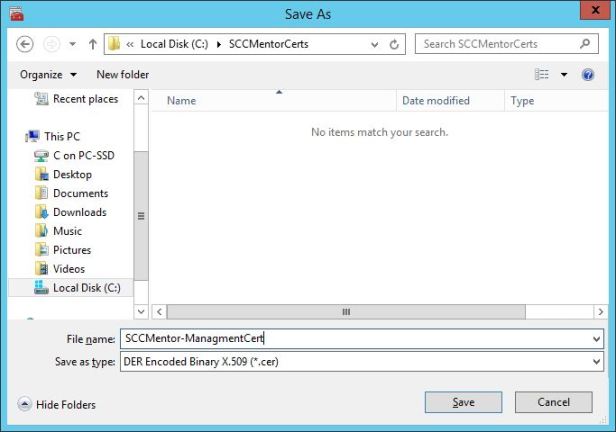This screenshot has width=616, height=432.
Task: Select the Downloads folder in sidebar
Action: tap(79, 212)
